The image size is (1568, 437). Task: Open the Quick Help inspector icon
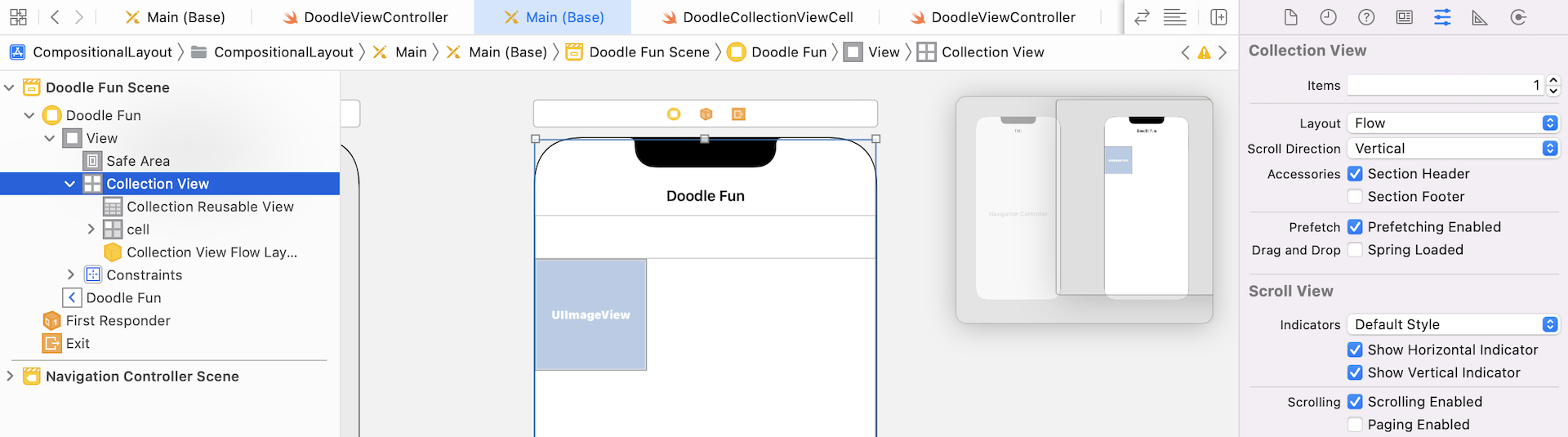(x=1366, y=17)
